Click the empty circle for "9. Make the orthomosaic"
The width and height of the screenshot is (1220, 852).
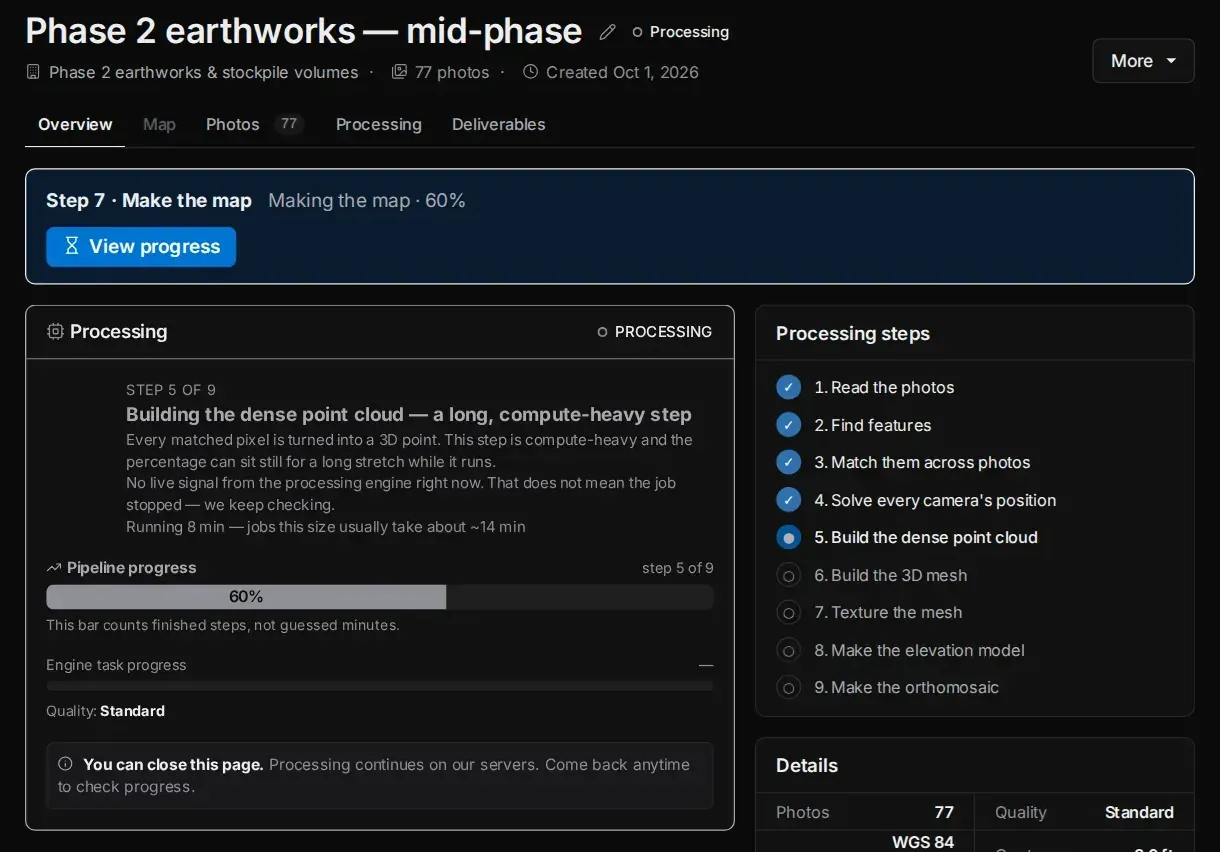click(789, 687)
